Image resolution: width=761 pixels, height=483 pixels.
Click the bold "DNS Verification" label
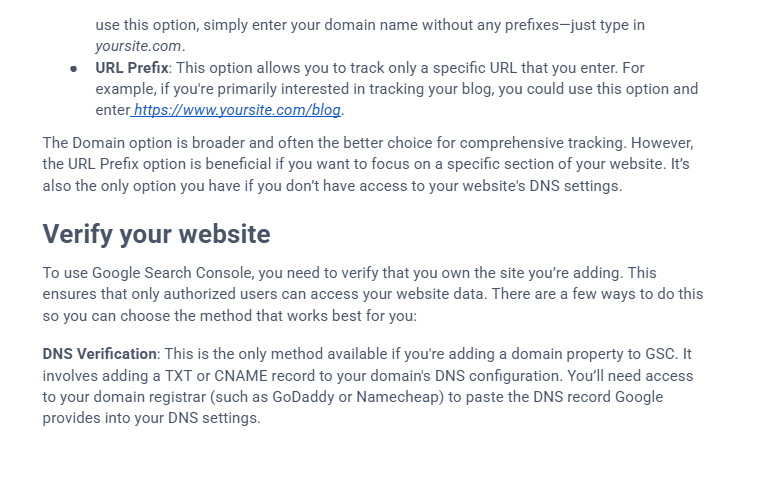(99, 354)
